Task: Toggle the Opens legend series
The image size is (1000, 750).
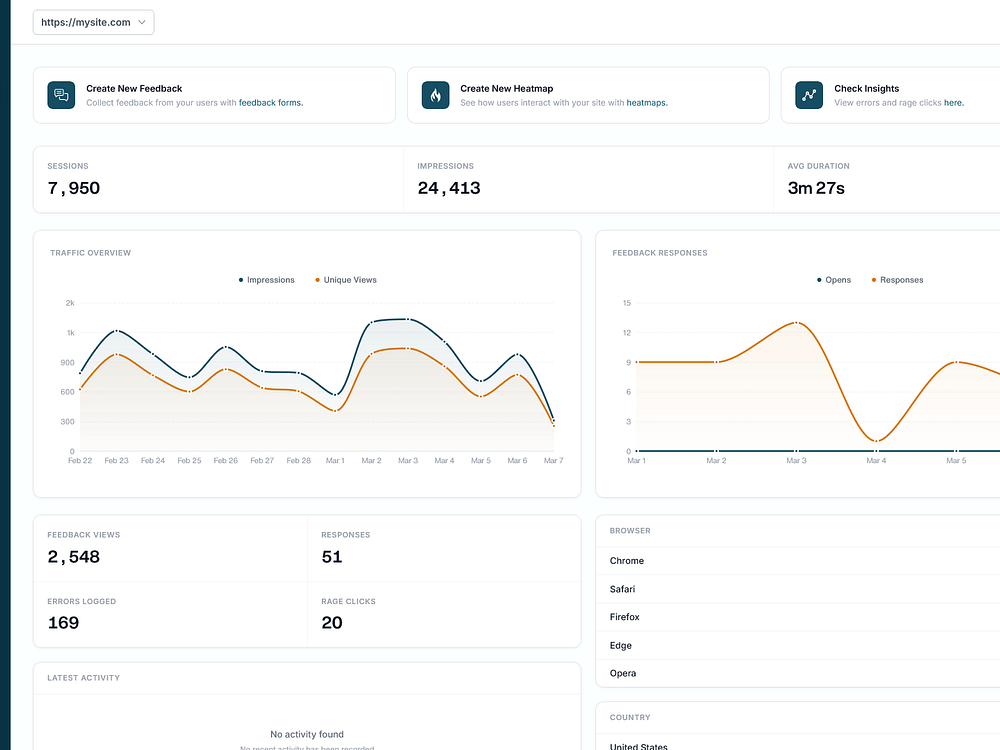Action: (x=834, y=280)
